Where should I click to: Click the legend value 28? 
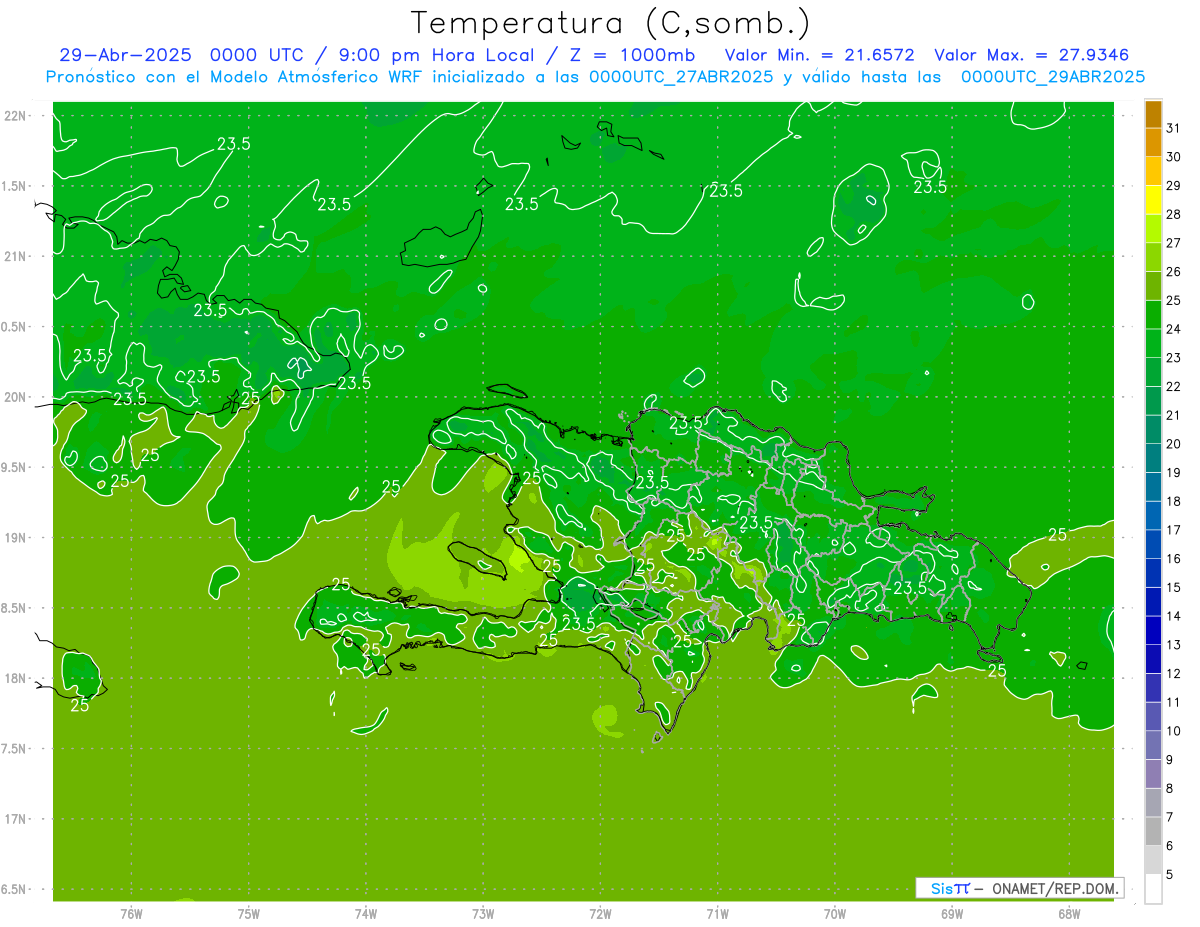pos(1174,214)
